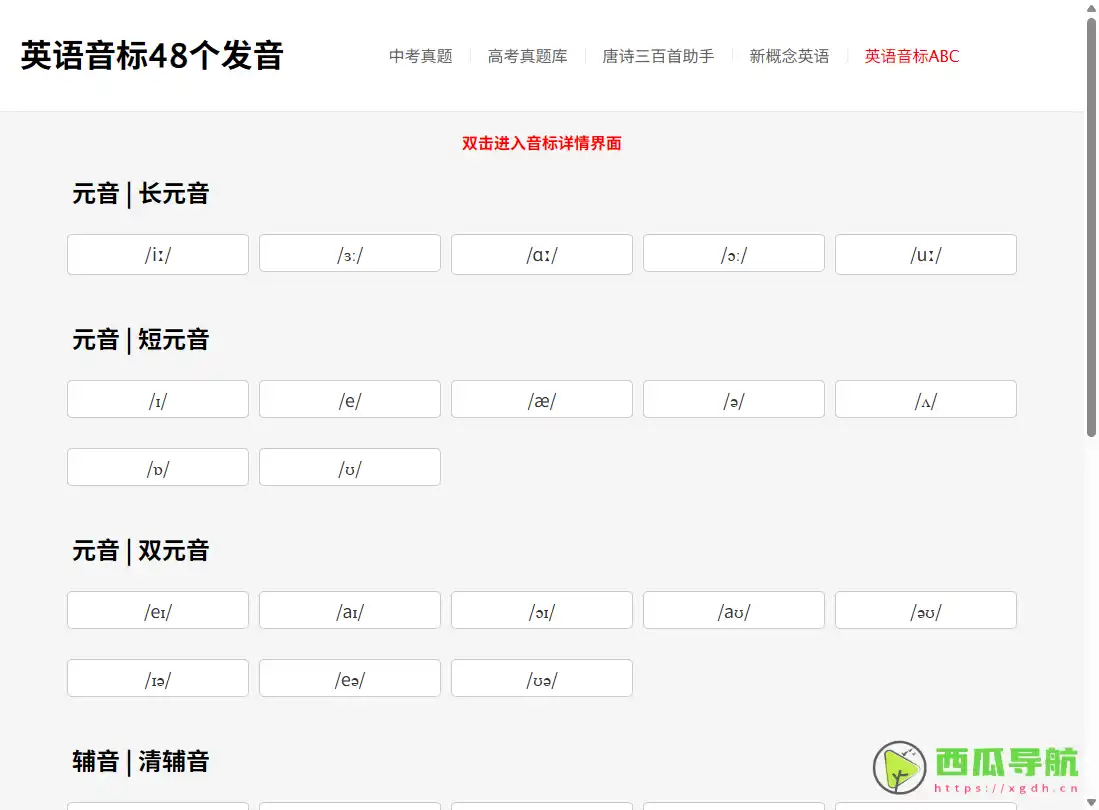Open 中考真题 from the navigation menu

[x=420, y=57]
